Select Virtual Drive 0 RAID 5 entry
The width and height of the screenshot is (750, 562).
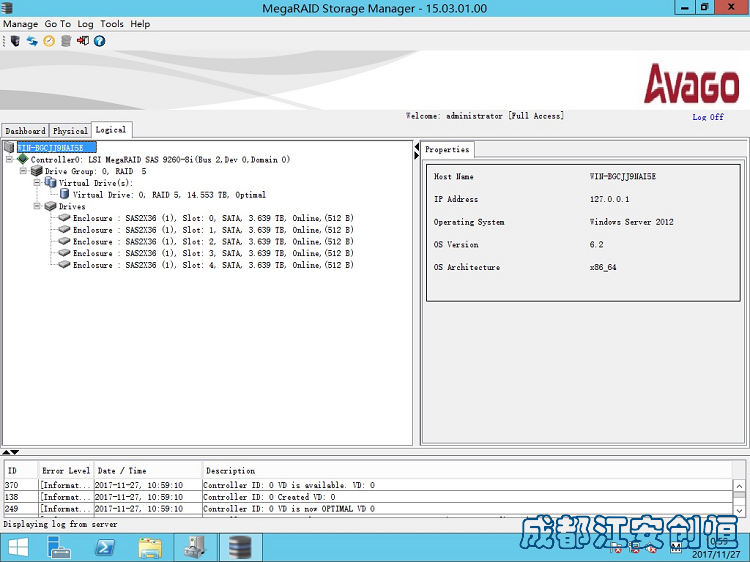pos(169,195)
